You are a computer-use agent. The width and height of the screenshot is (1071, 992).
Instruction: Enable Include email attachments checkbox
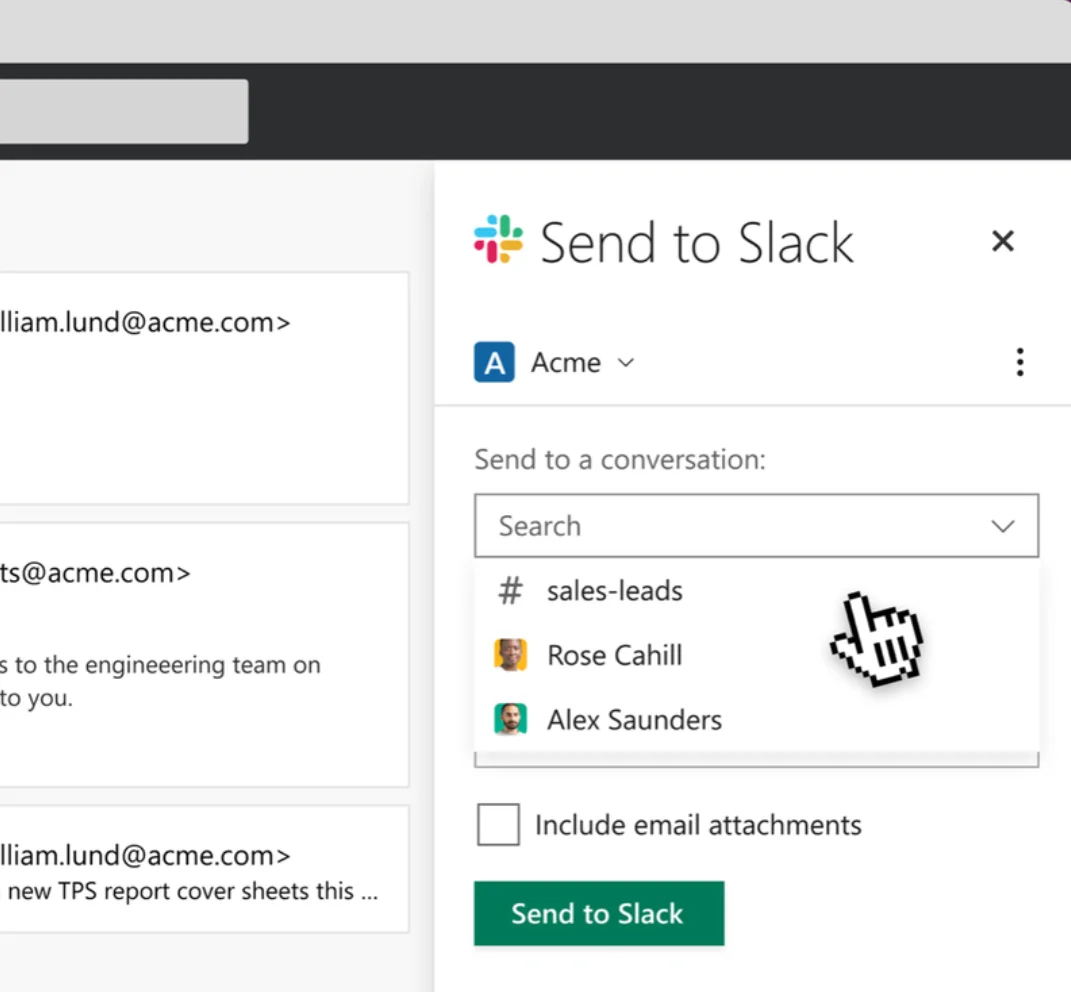[x=498, y=826]
